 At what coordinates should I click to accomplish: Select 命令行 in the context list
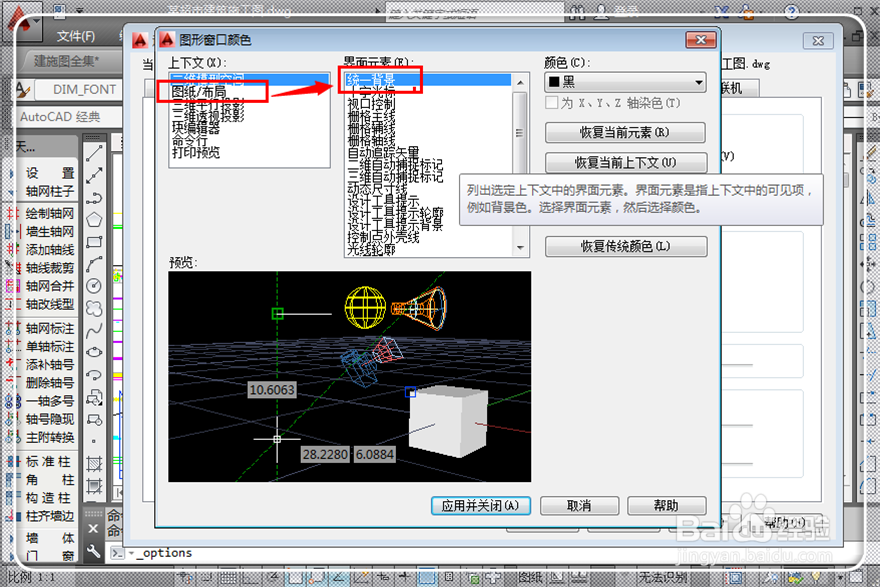(x=190, y=140)
